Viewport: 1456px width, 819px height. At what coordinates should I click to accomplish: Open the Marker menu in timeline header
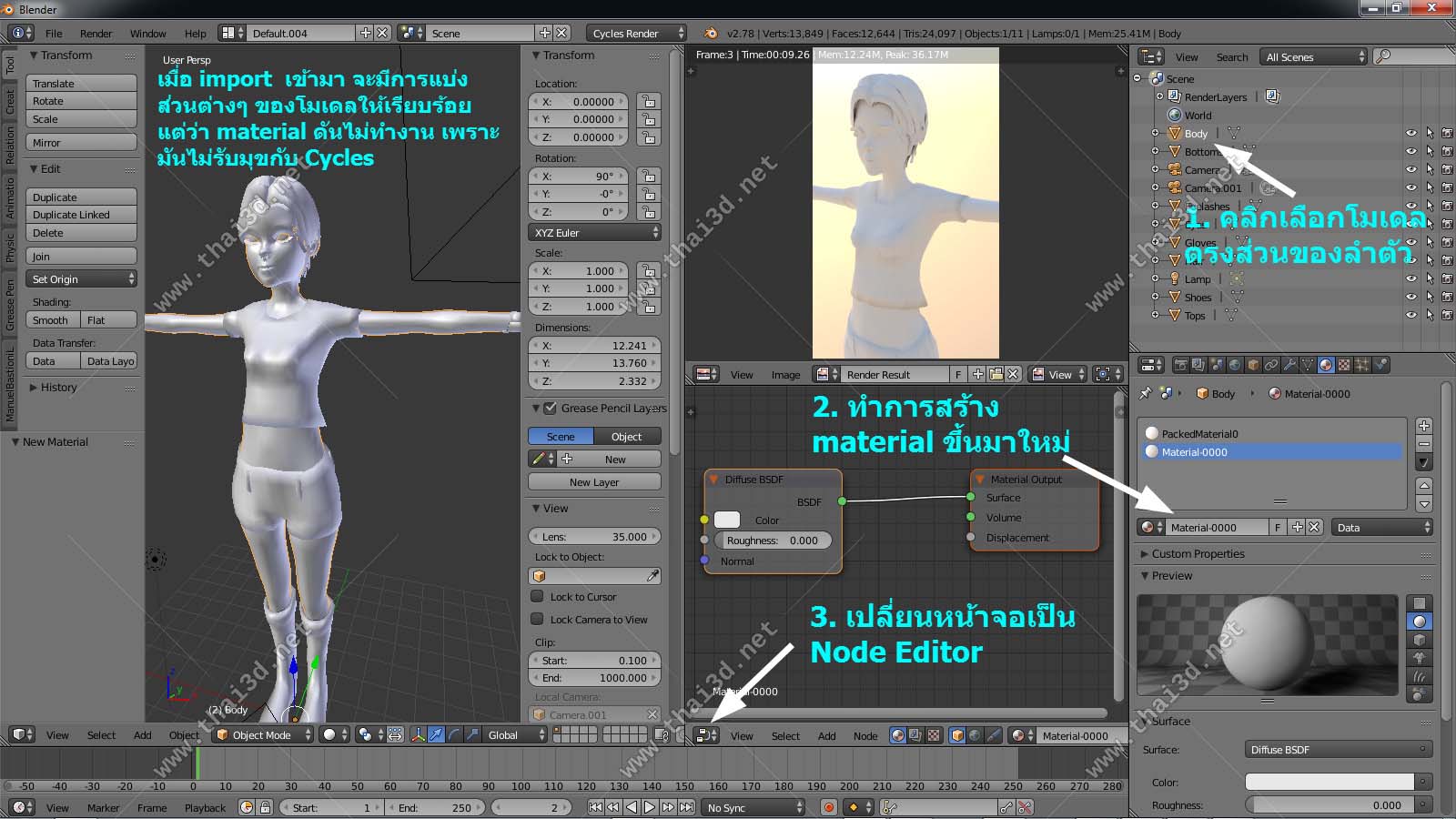(x=103, y=807)
